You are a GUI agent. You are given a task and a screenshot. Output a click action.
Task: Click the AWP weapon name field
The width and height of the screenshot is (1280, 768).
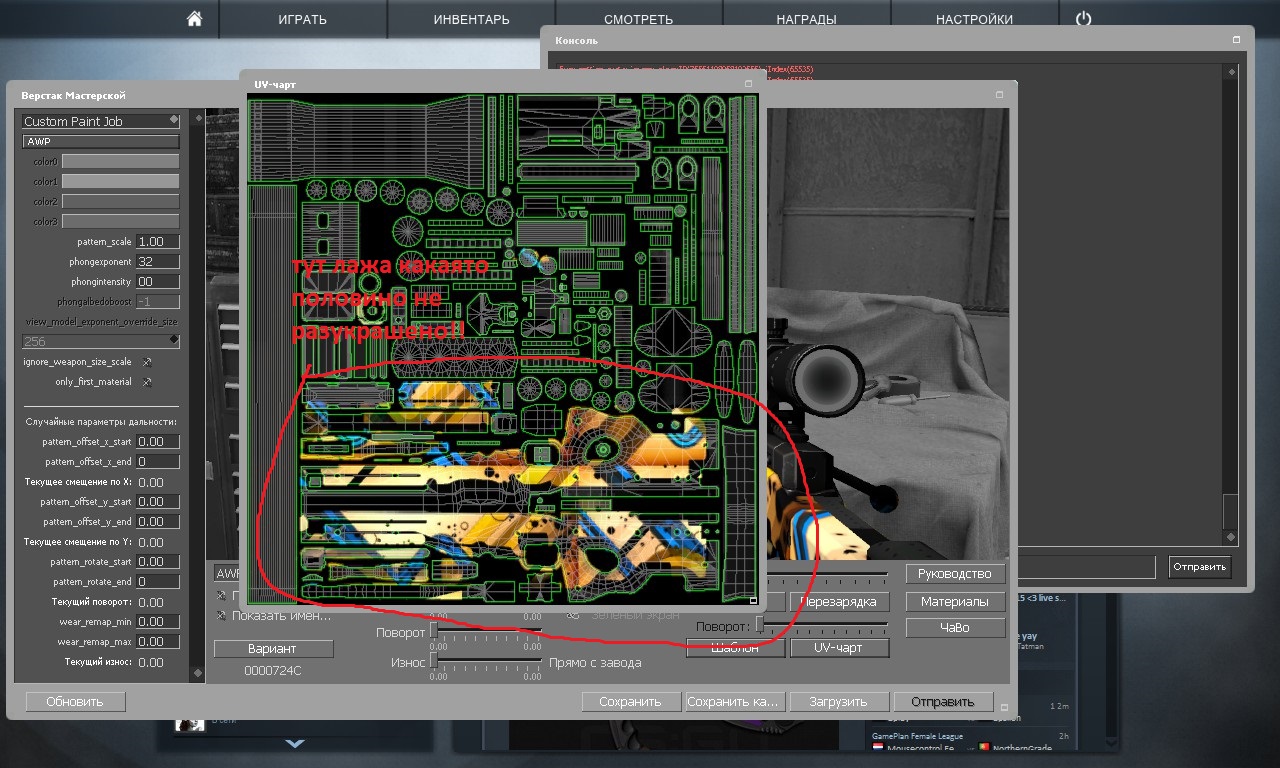tap(101, 142)
